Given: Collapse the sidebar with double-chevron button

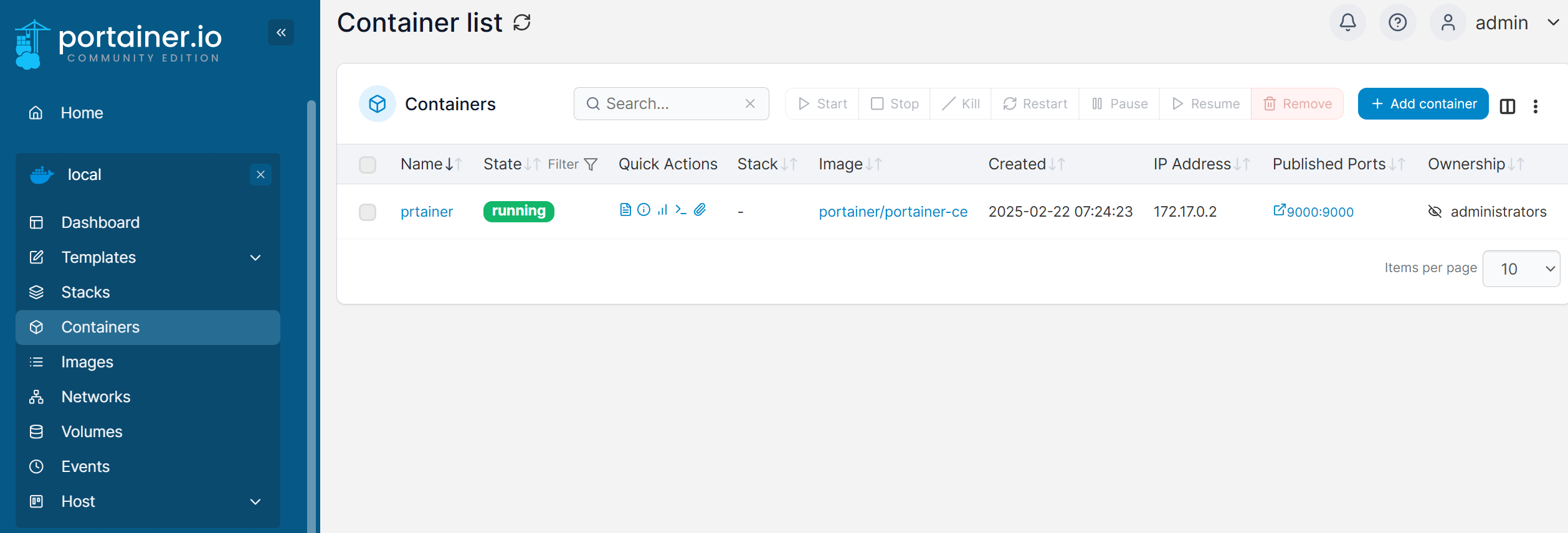Looking at the screenshot, I should coord(281,32).
